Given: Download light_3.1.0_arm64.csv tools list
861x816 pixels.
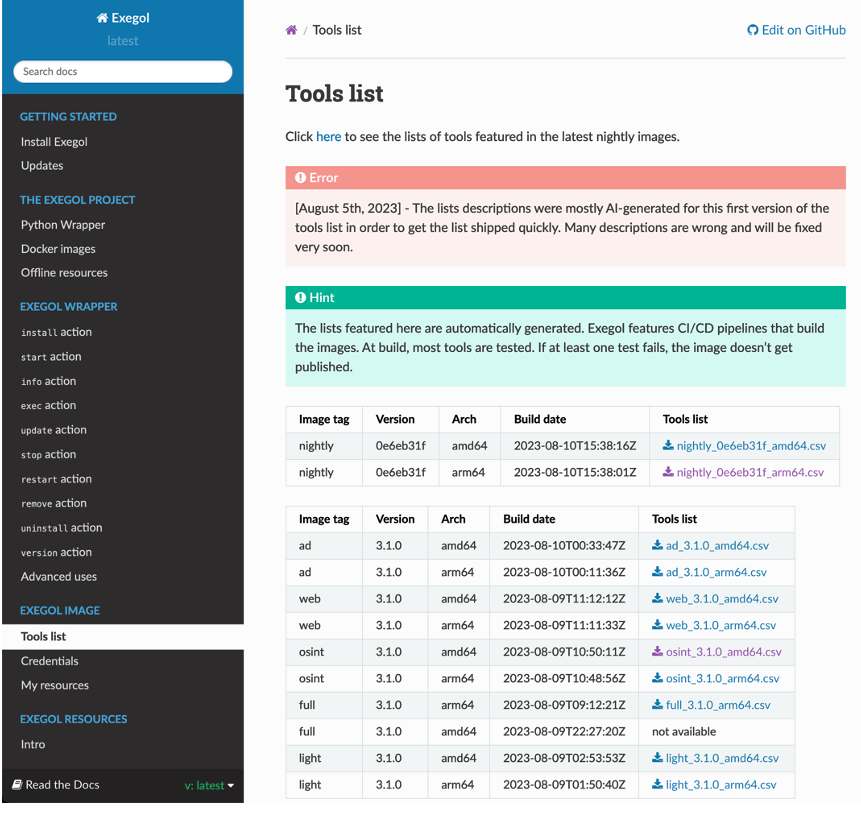Looking at the screenshot, I should click(x=713, y=785).
